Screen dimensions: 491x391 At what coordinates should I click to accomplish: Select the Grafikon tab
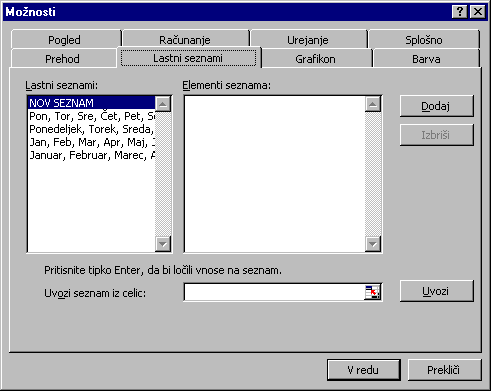tap(315, 59)
